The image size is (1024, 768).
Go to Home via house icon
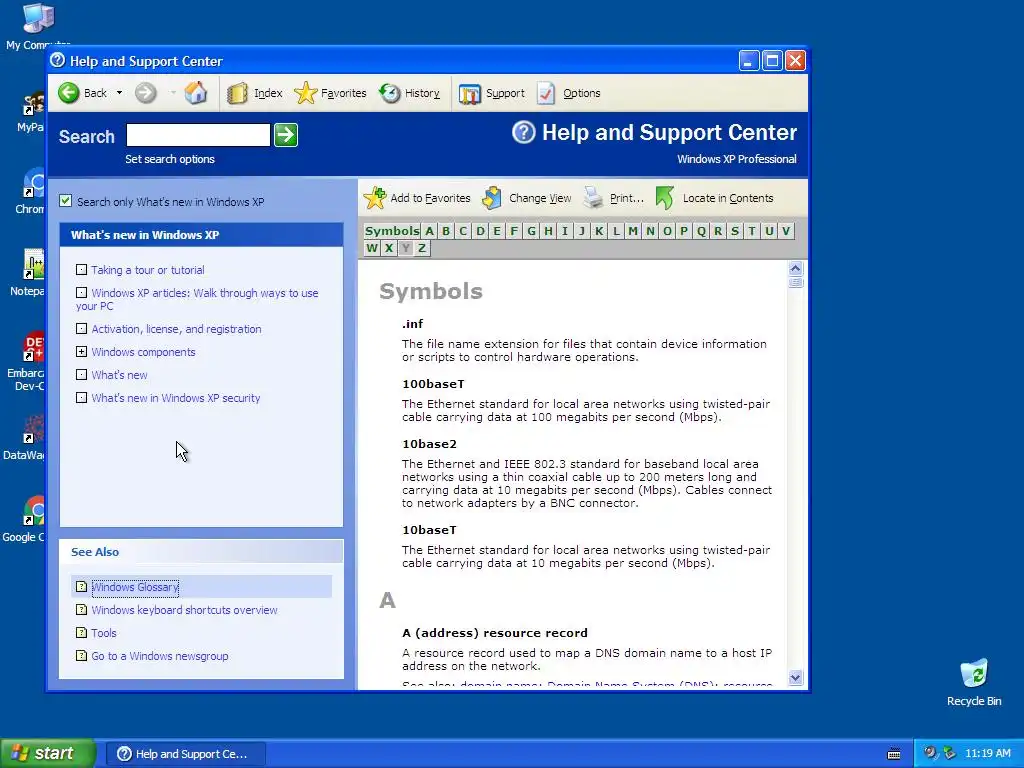pos(195,93)
